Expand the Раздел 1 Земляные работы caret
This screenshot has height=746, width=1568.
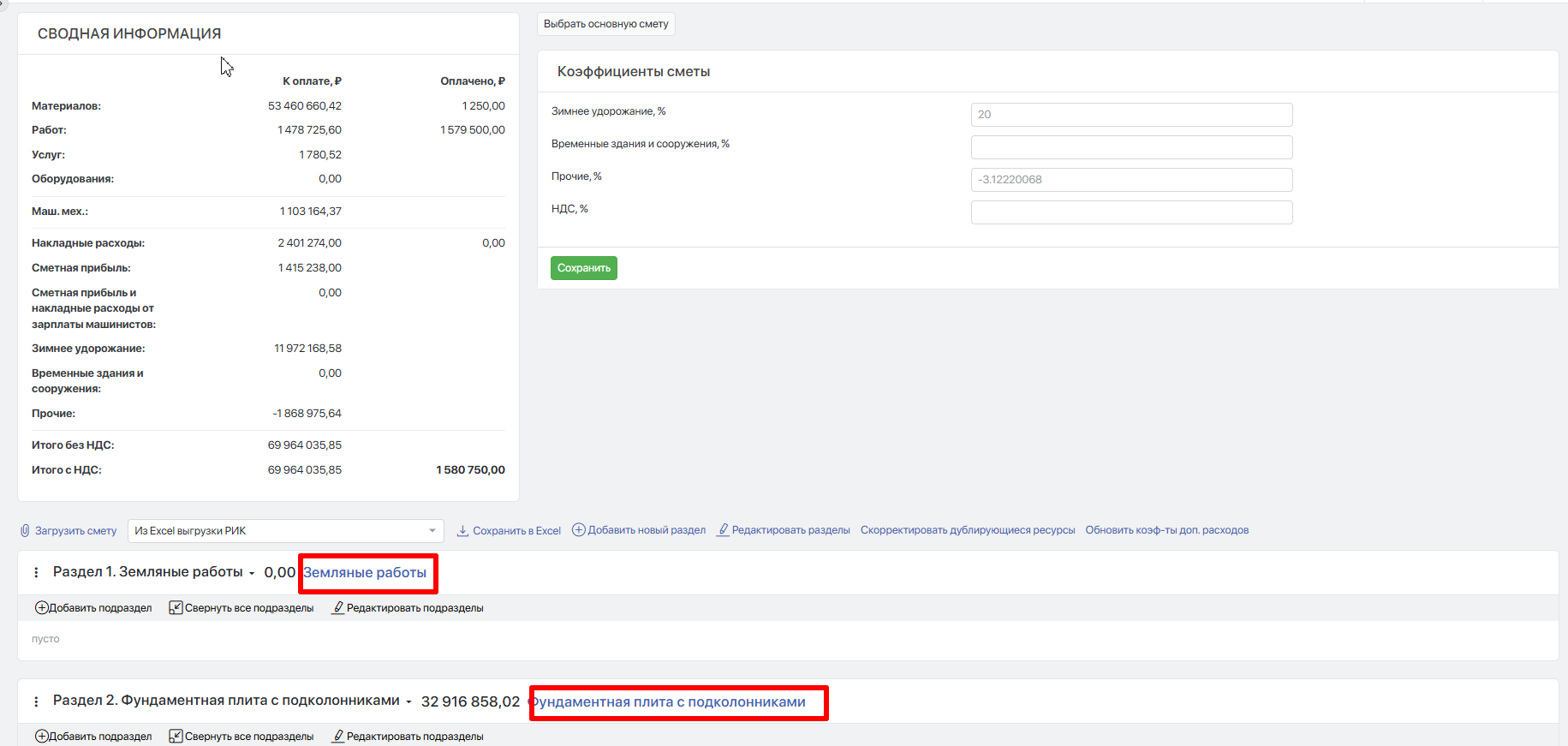[252, 573]
